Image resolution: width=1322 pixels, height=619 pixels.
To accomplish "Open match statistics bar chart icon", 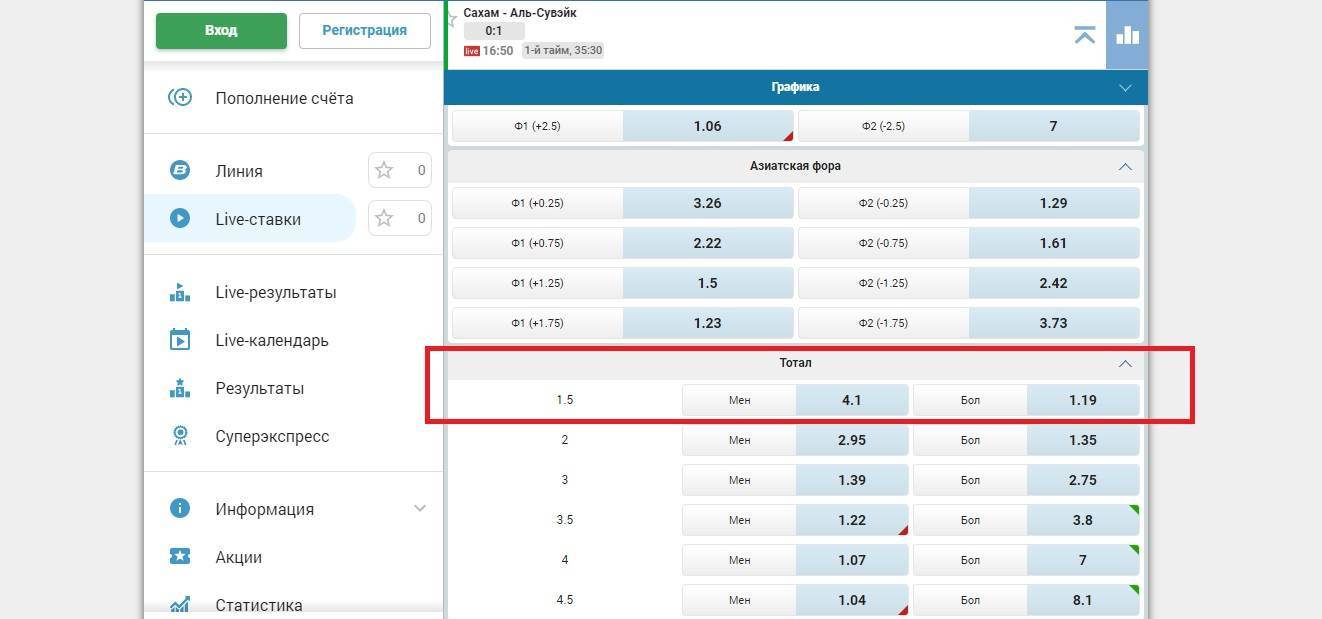I will (1127, 35).
